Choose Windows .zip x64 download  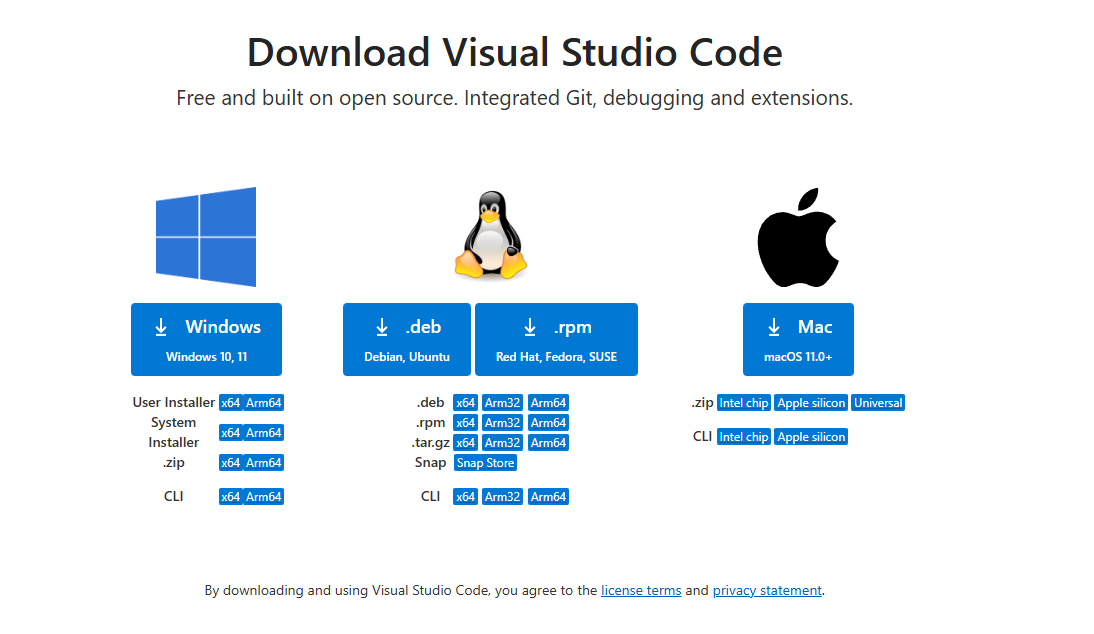pyautogui.click(x=230, y=463)
